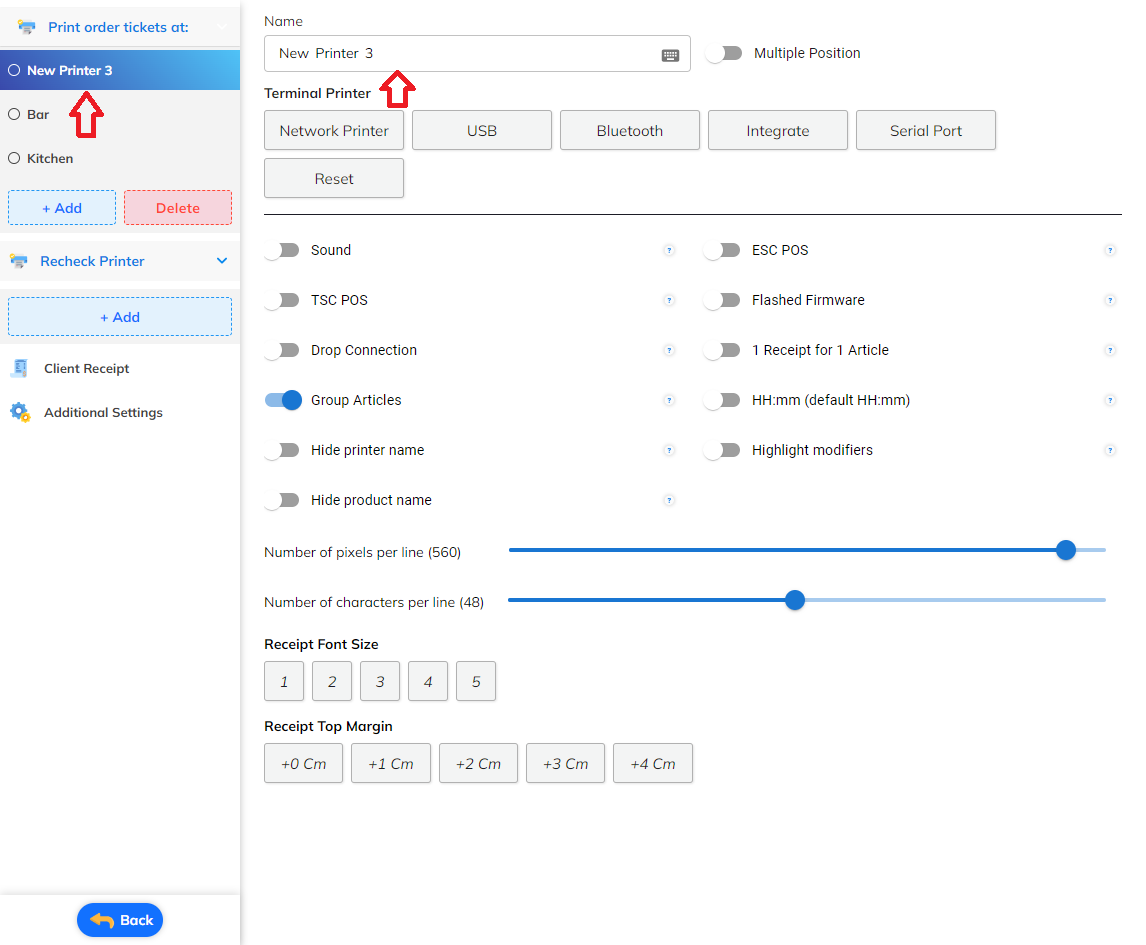Add a new order ticket printer

(x=62, y=208)
